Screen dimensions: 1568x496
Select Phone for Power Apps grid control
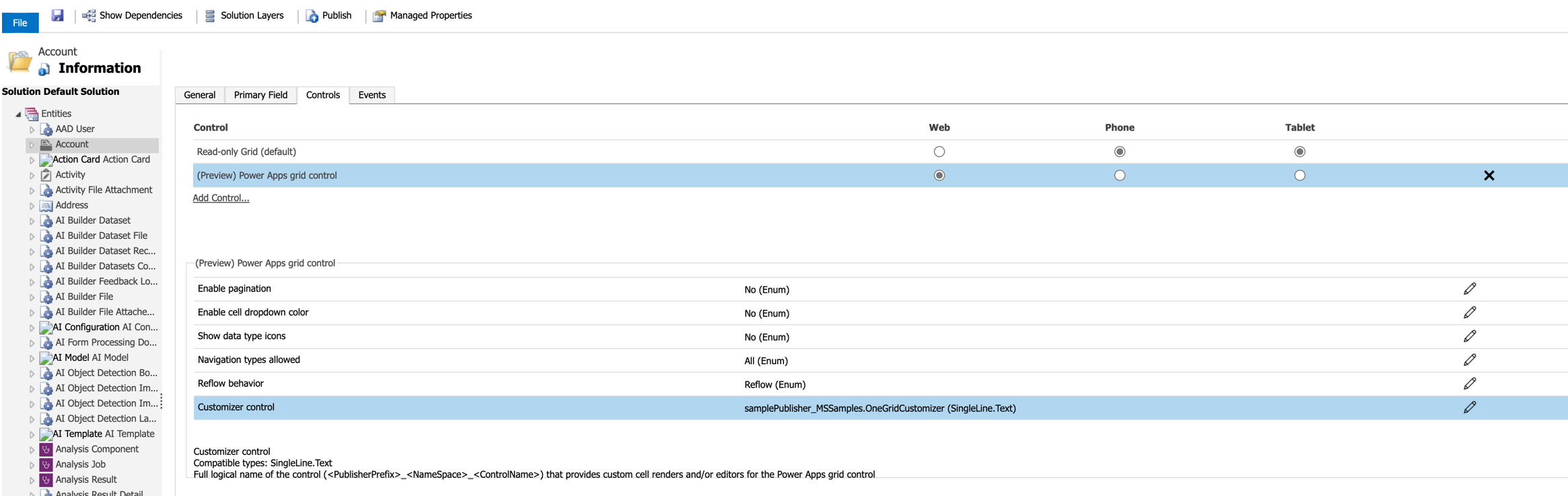click(1120, 176)
